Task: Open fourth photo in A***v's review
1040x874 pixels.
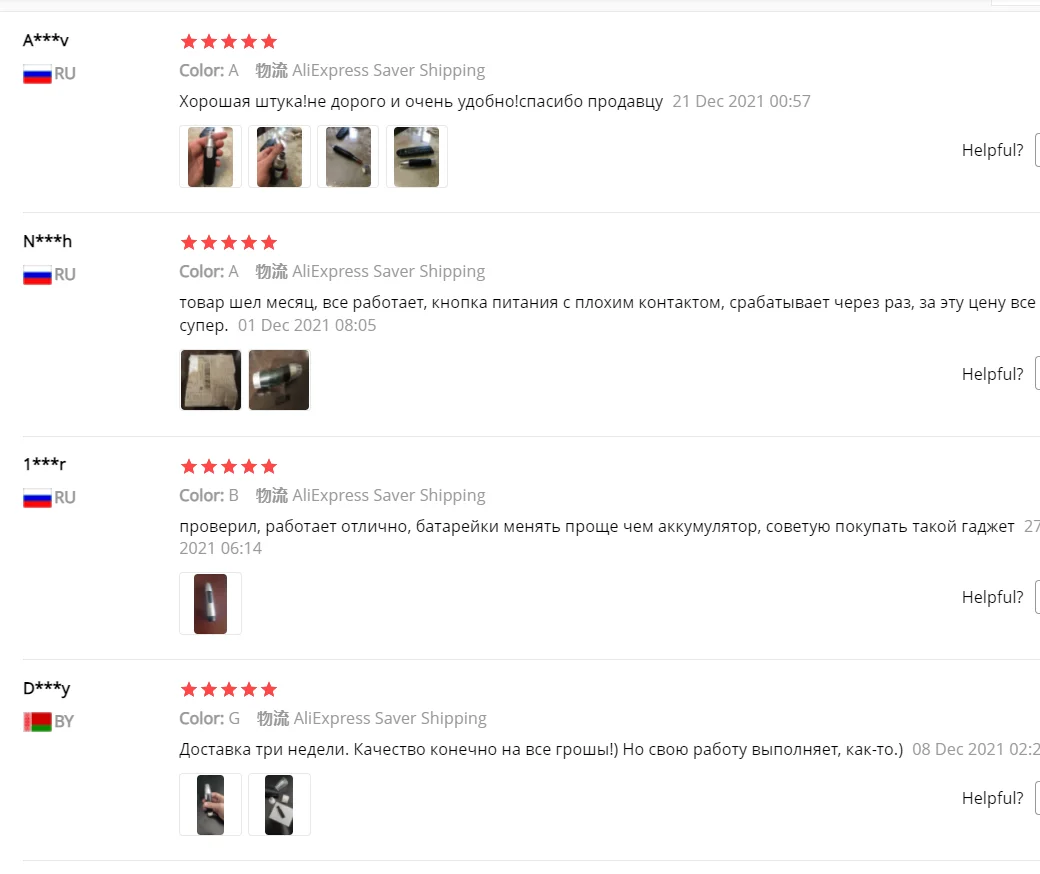Action: (x=417, y=156)
